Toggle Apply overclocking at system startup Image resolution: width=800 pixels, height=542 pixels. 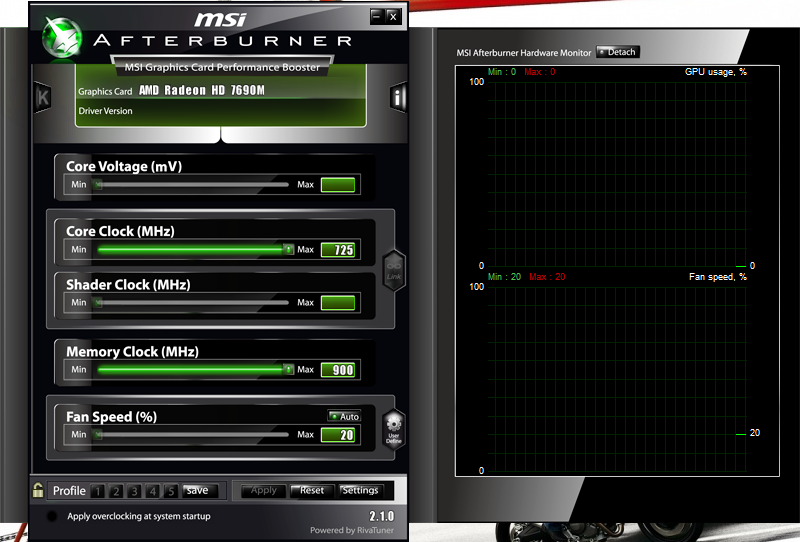coord(52,516)
